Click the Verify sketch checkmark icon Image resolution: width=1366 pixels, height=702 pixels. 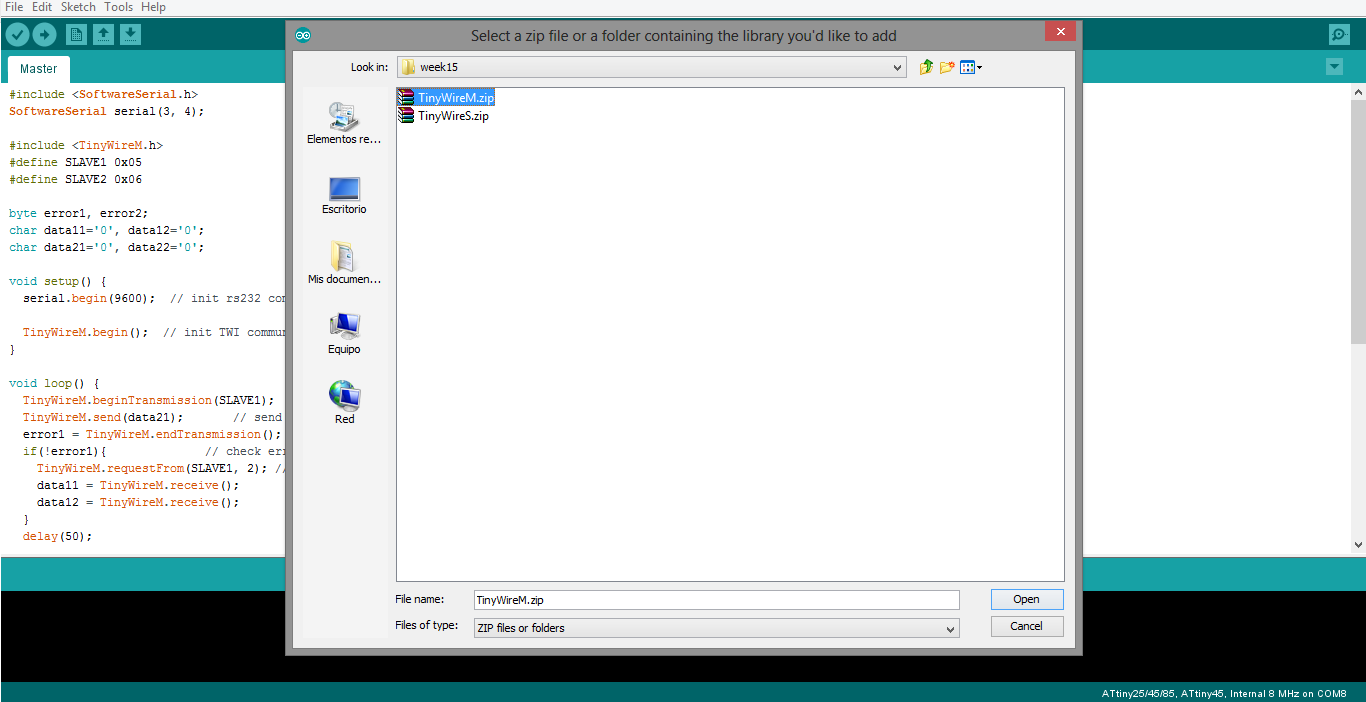(x=18, y=35)
